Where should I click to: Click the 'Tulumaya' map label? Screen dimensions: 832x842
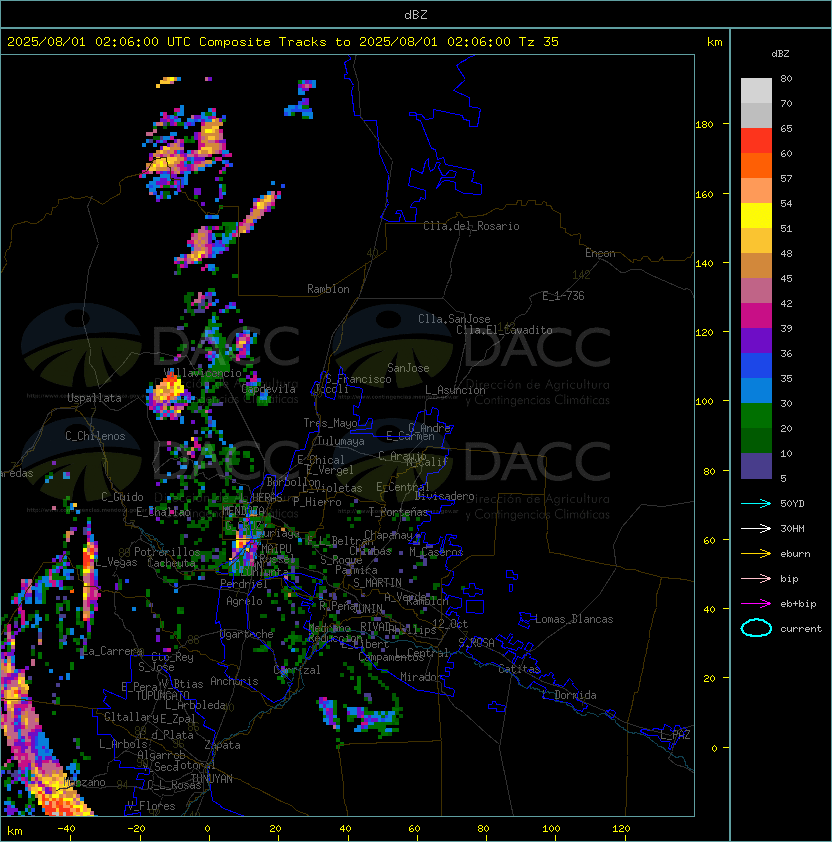[341, 441]
